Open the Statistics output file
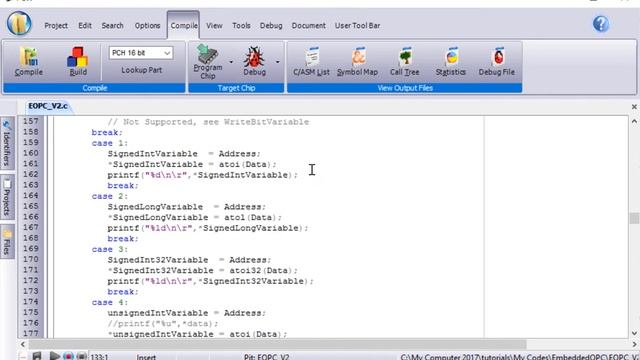The height and width of the screenshot is (360, 640). pos(451,61)
